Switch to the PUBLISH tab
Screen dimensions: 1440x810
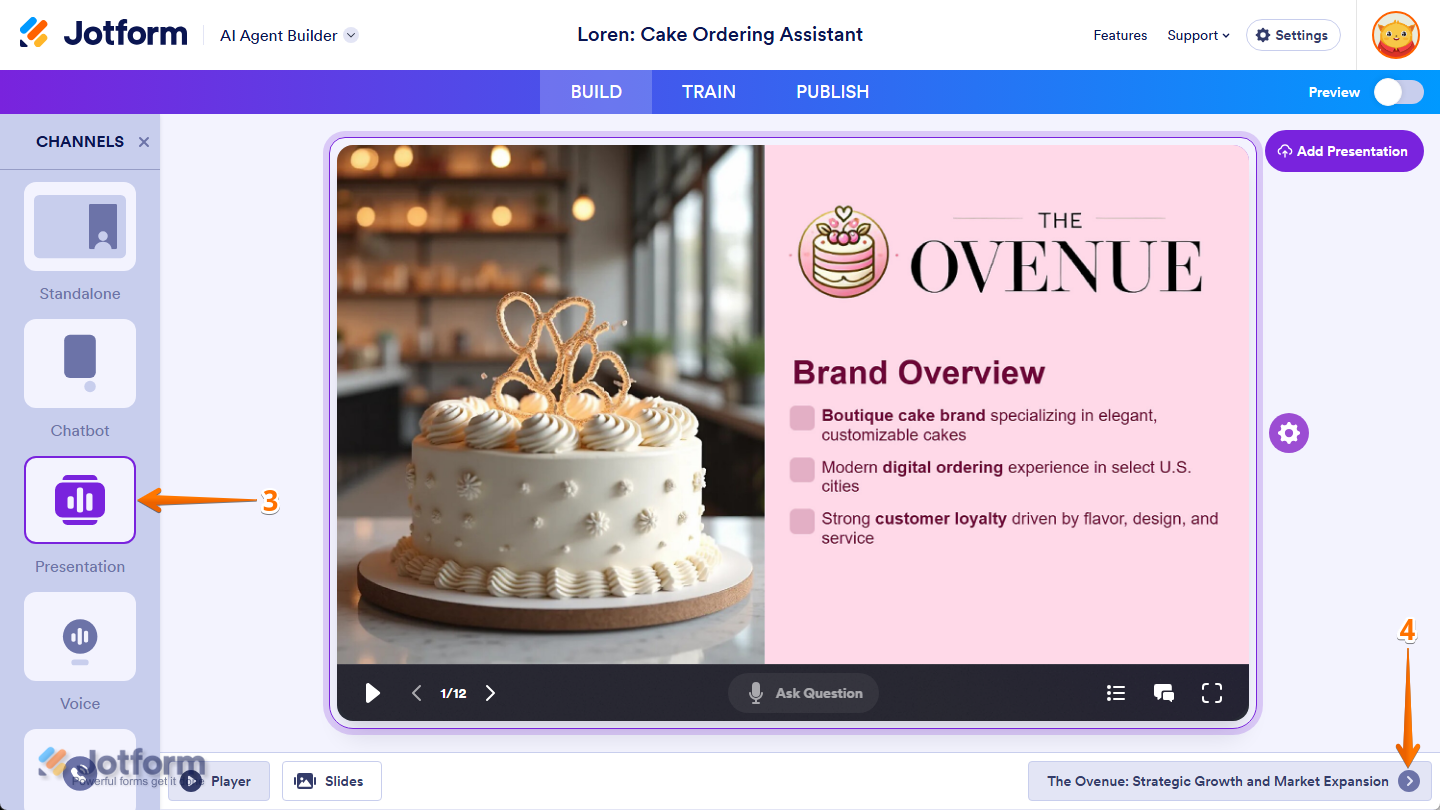click(833, 92)
